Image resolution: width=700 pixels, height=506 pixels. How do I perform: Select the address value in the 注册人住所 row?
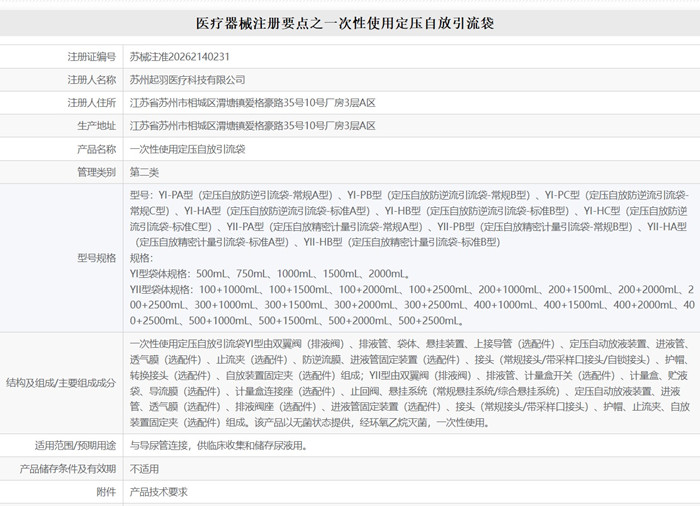253,103
